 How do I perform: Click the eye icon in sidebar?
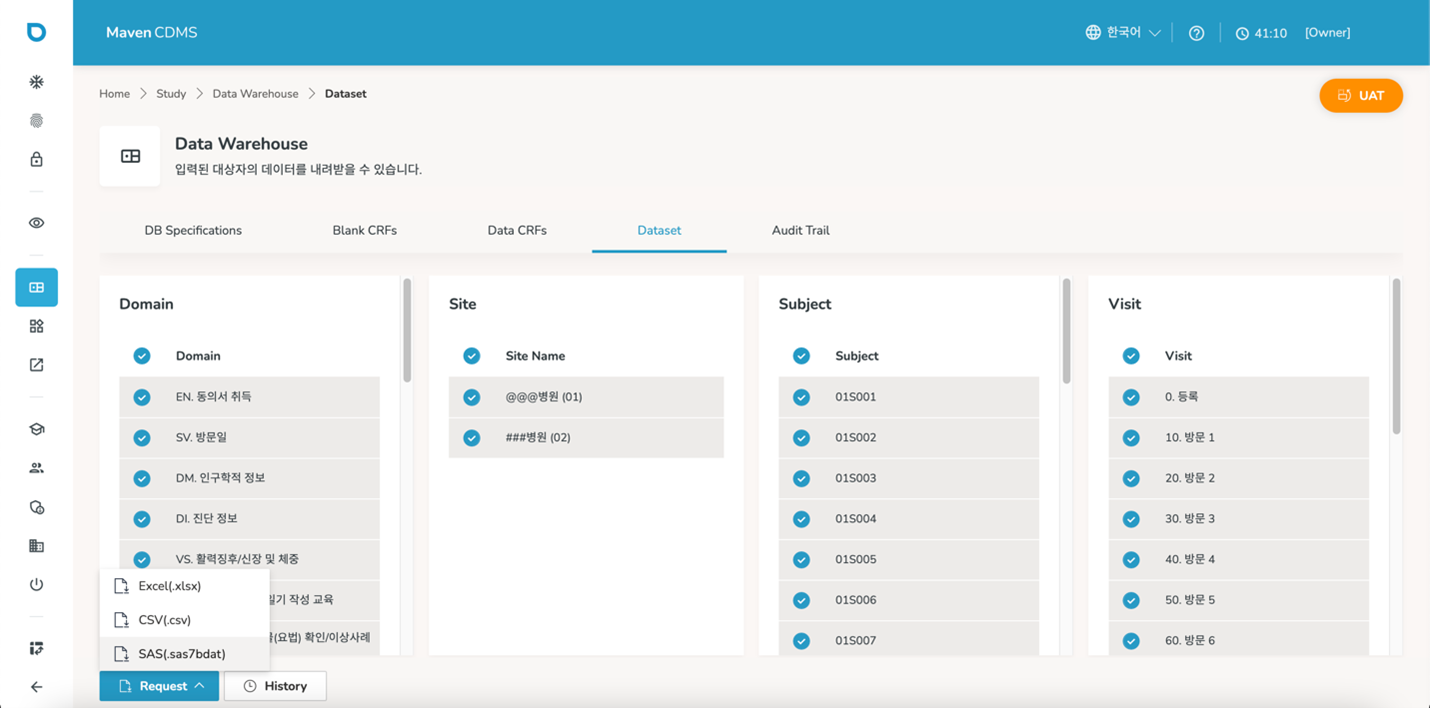pyautogui.click(x=36, y=223)
